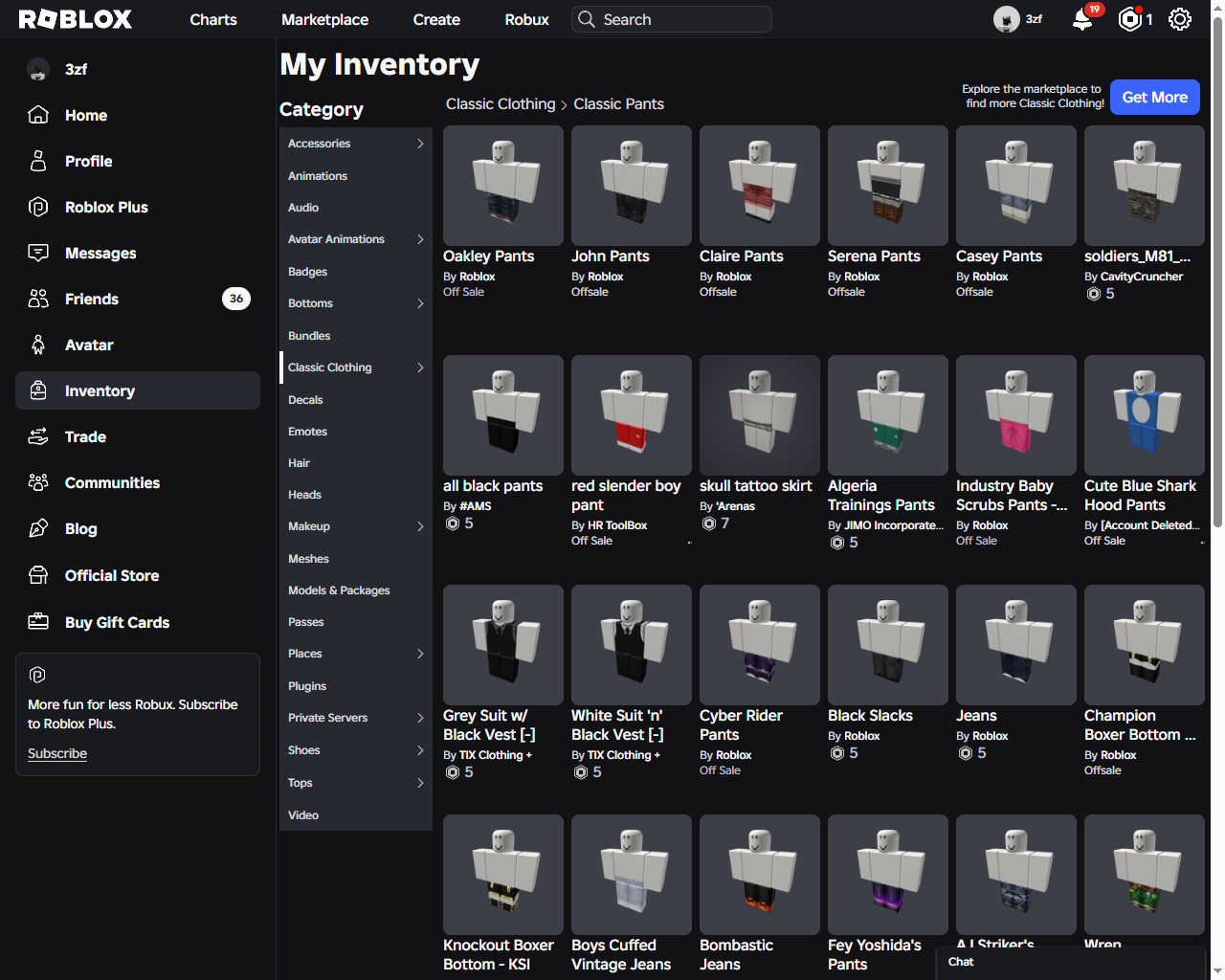The height and width of the screenshot is (980, 1225).
Task: Open the settings gear
Action: coord(1180,19)
